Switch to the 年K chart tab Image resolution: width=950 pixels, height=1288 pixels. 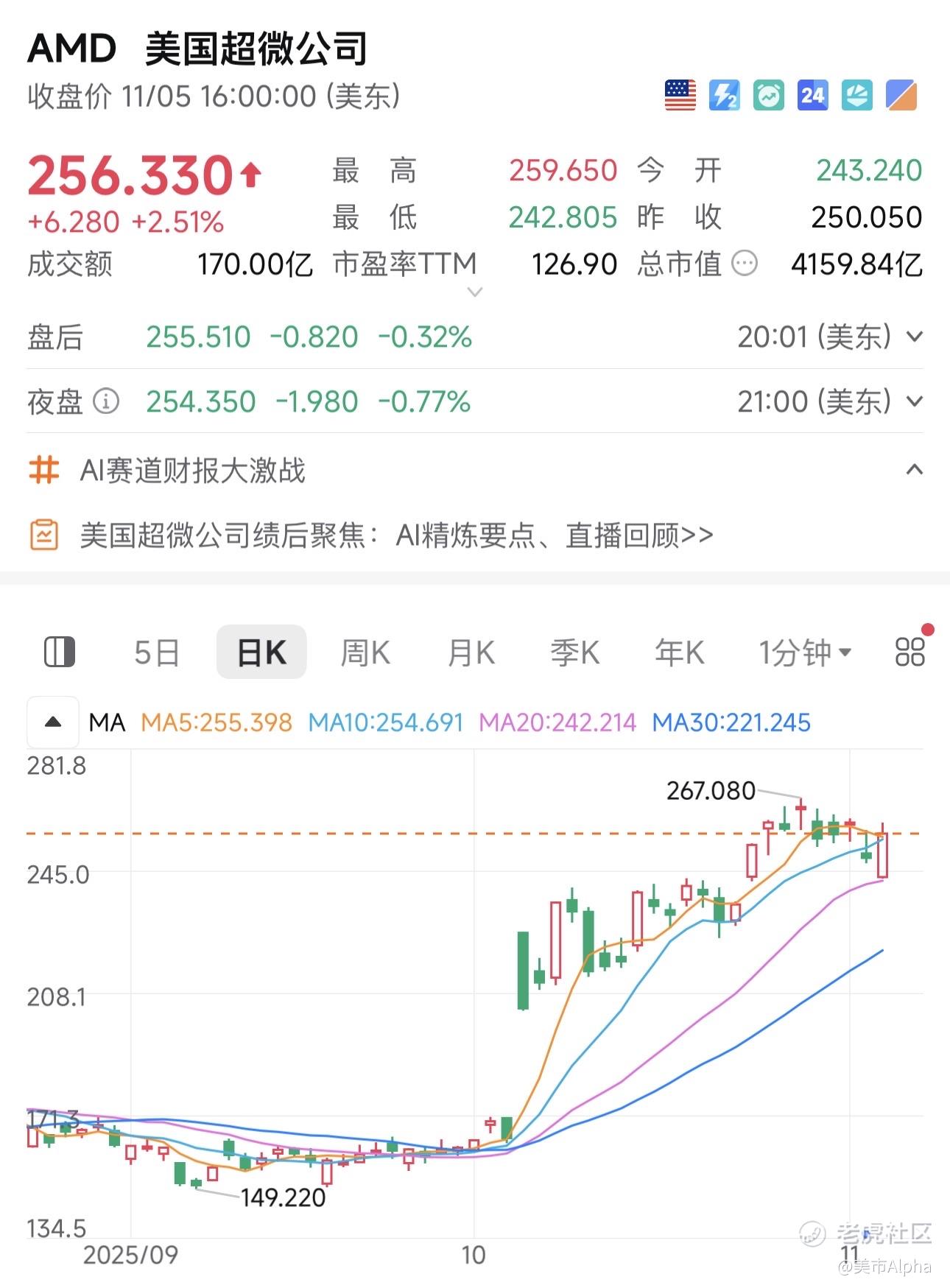[x=679, y=652]
